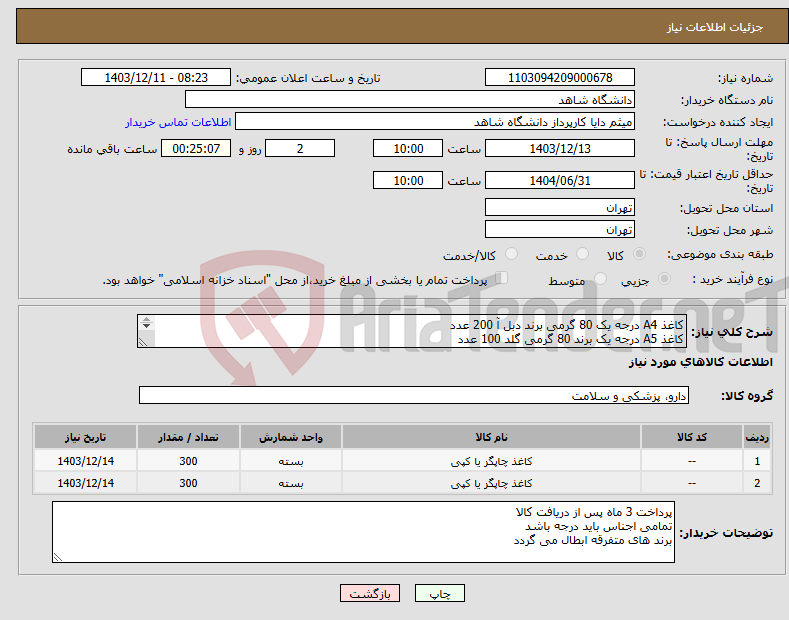This screenshot has height=620, width=789.
Task: Click quantity 300 in row 1
Action: tap(188, 461)
